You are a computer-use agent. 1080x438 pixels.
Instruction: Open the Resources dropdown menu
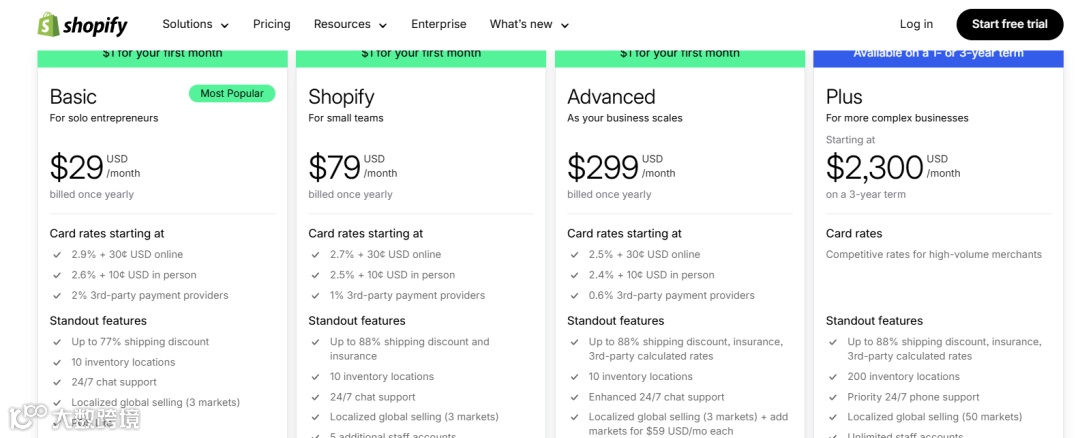tap(349, 24)
